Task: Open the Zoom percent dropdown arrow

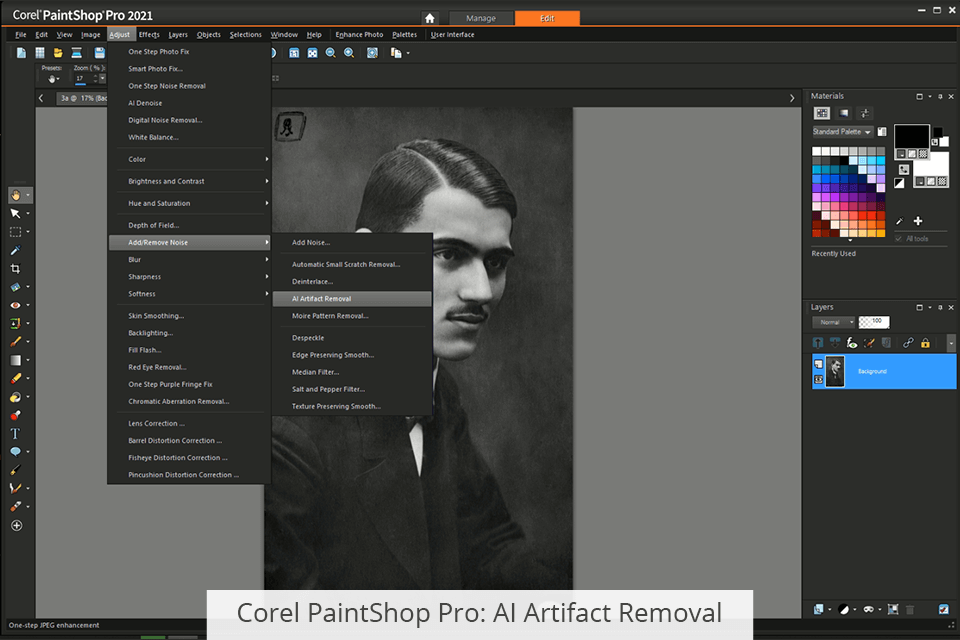Action: [102, 78]
